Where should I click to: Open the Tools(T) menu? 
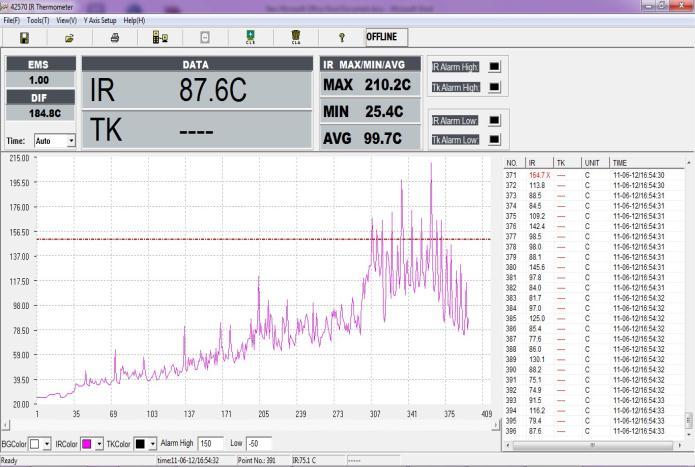(x=38, y=20)
